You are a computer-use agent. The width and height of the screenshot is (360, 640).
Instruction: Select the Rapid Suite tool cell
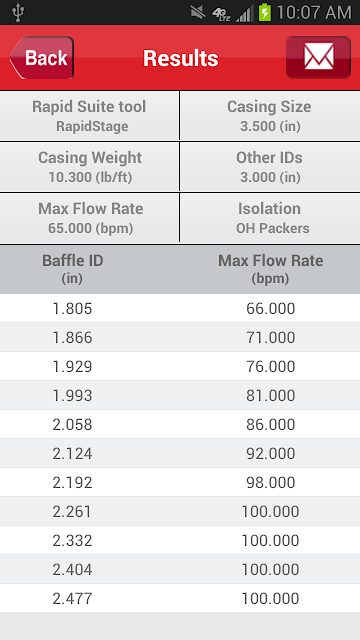coord(89,116)
